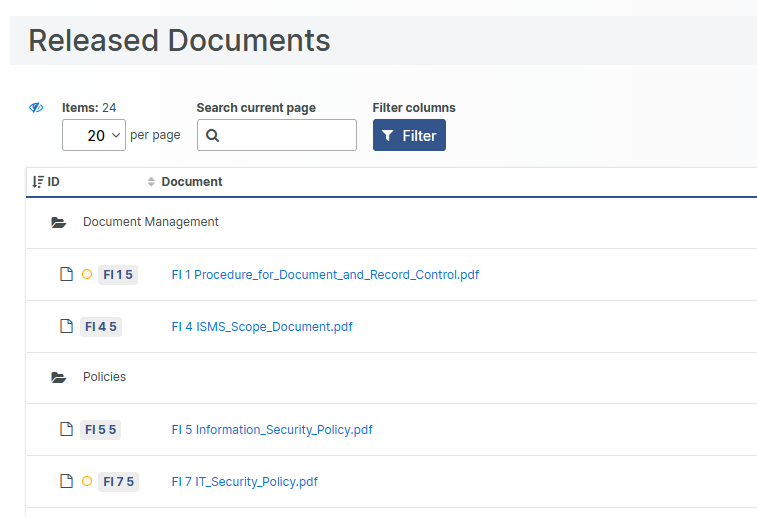The image size is (757, 517).
Task: Open FI 1 Procedure_for_Document_and_Record_Control.pdf
Action: tap(325, 274)
